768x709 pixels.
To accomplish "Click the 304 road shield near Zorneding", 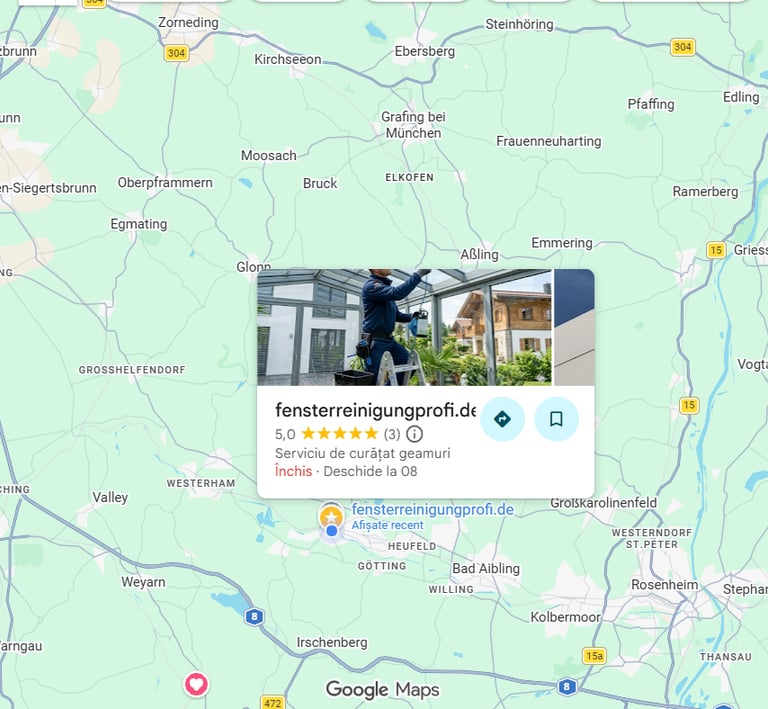I will coord(176,53).
